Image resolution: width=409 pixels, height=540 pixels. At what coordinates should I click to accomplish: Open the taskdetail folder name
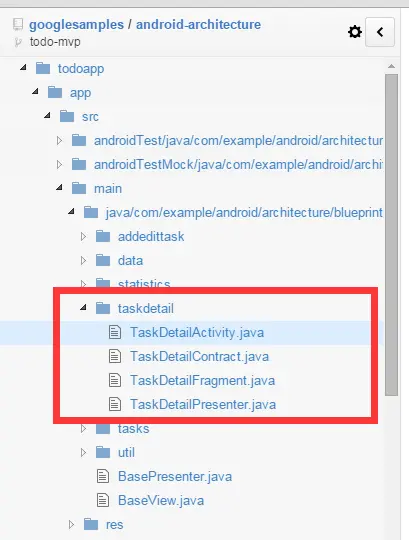[x=146, y=308]
